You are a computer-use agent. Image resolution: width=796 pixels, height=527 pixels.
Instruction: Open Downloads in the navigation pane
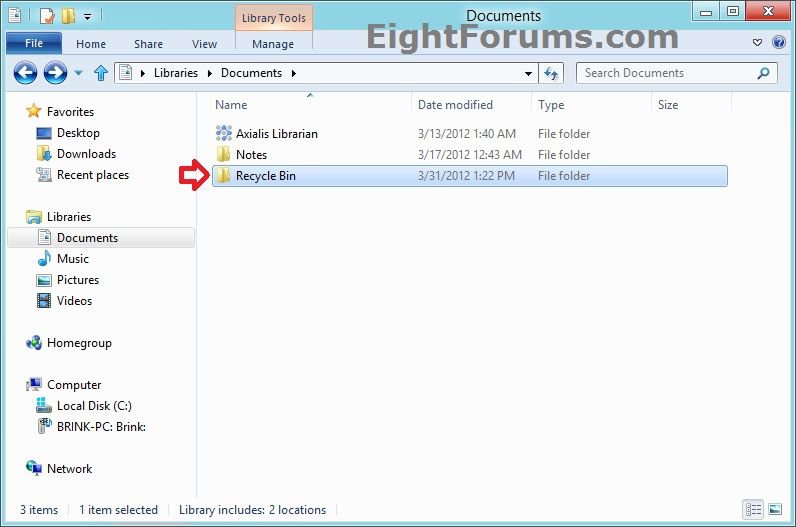86,154
